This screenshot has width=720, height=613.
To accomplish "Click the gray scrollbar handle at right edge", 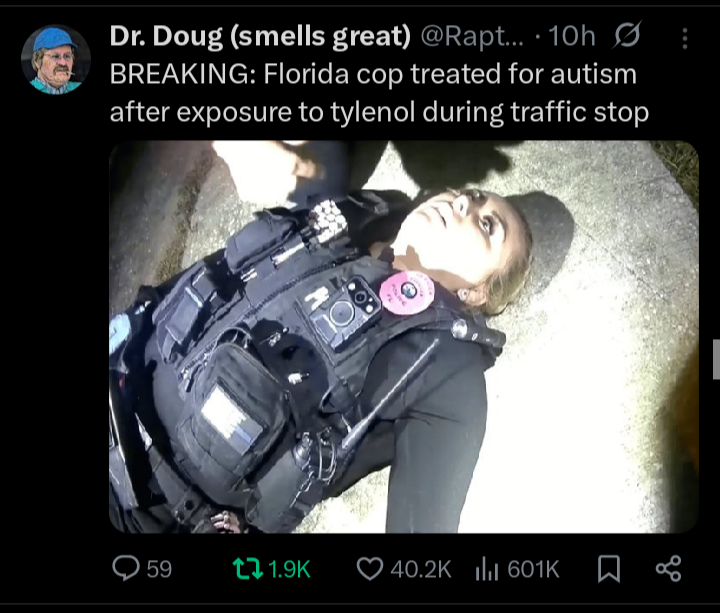I will (x=716, y=360).
